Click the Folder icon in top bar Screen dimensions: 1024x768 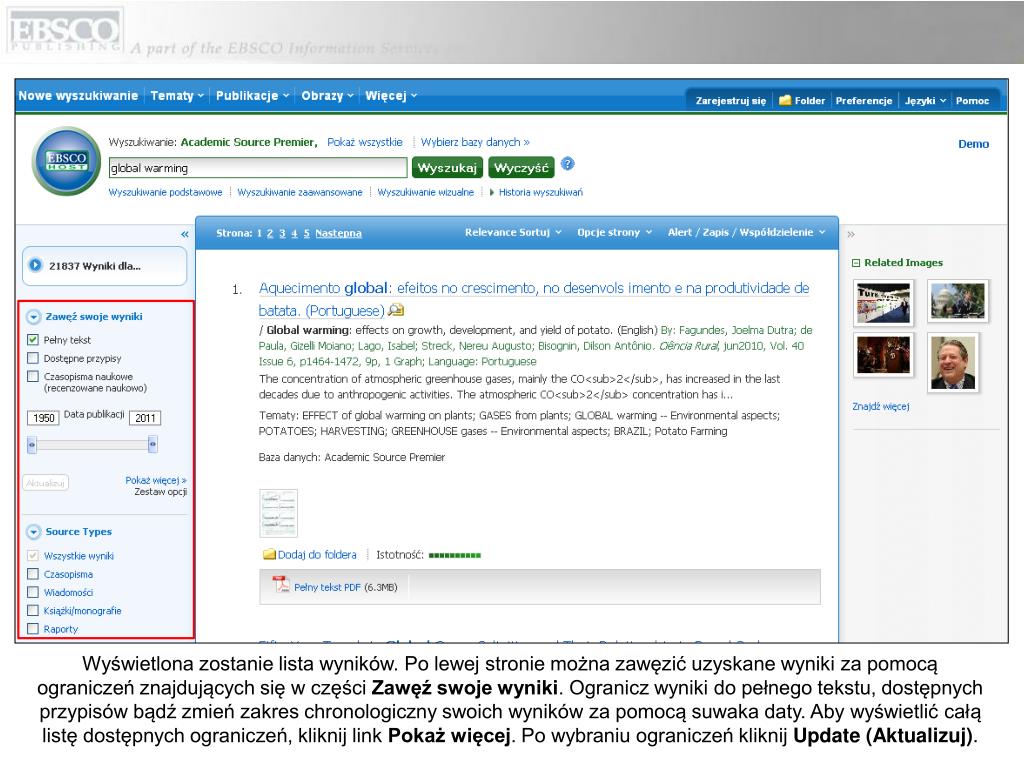[785, 100]
